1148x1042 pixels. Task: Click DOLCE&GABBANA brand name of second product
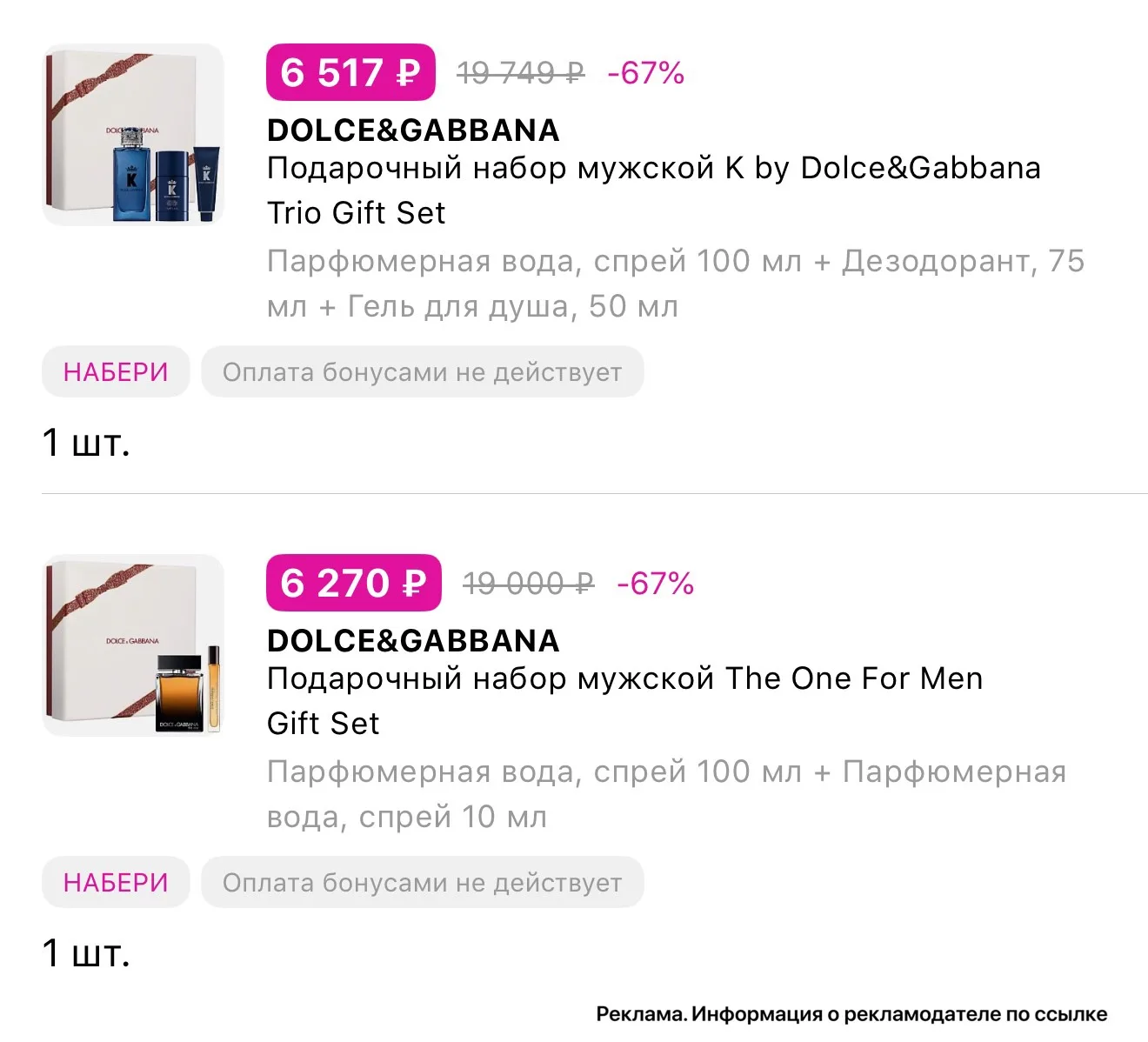coord(413,641)
